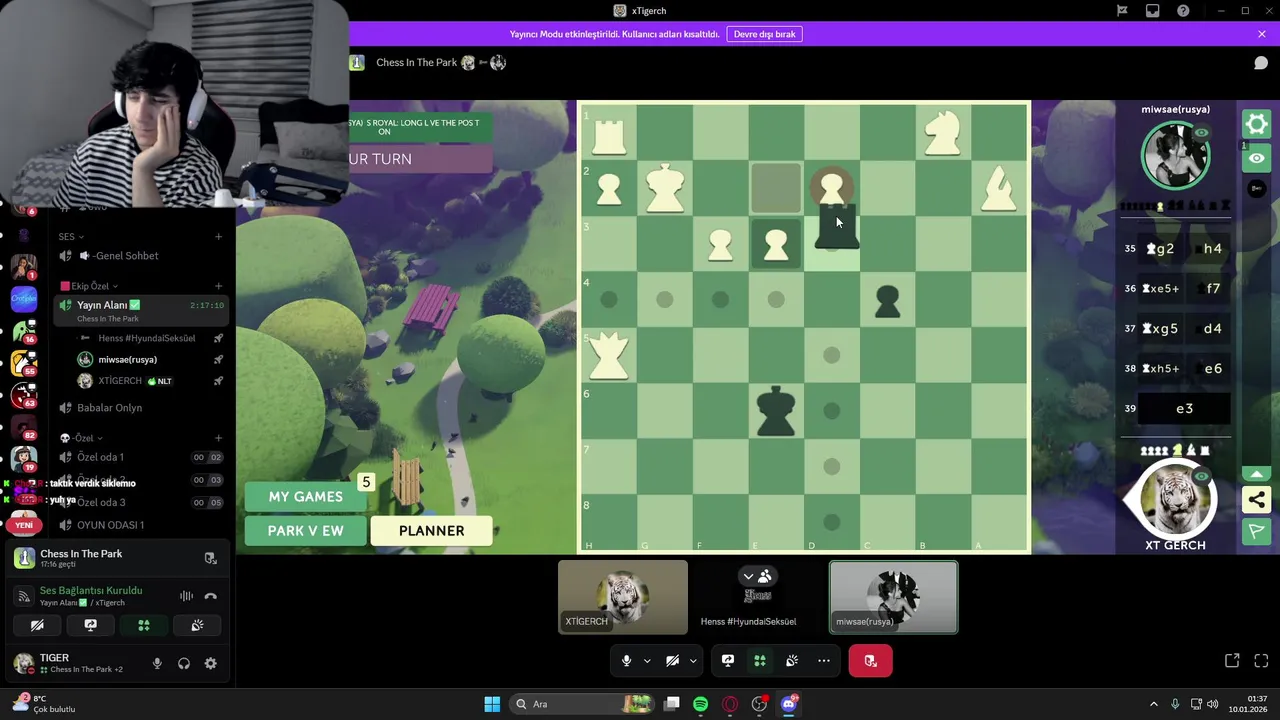Show hidden system tray icons
1280x720 pixels.
[1153, 704]
